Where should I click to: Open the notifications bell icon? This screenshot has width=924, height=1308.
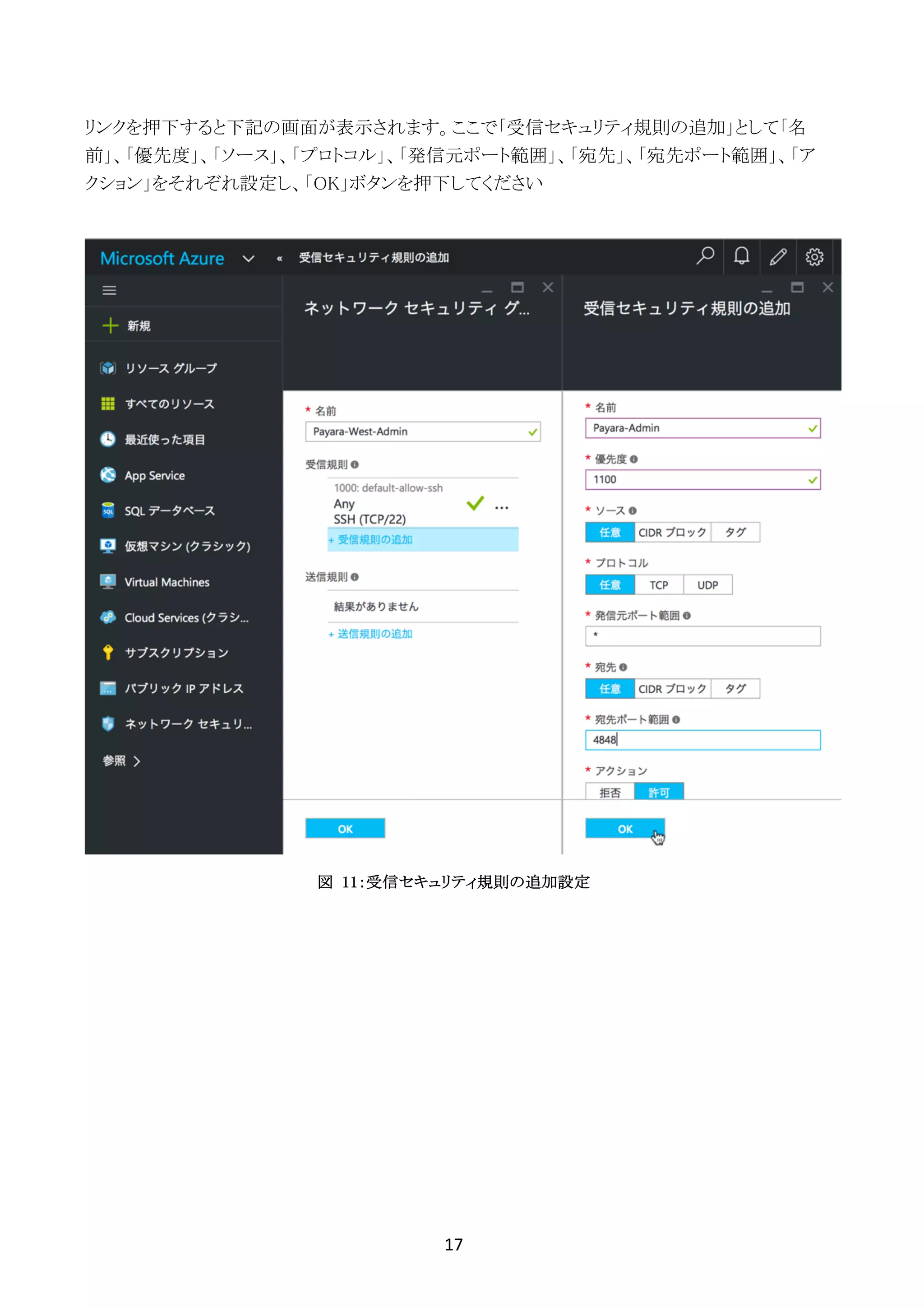[x=741, y=256]
